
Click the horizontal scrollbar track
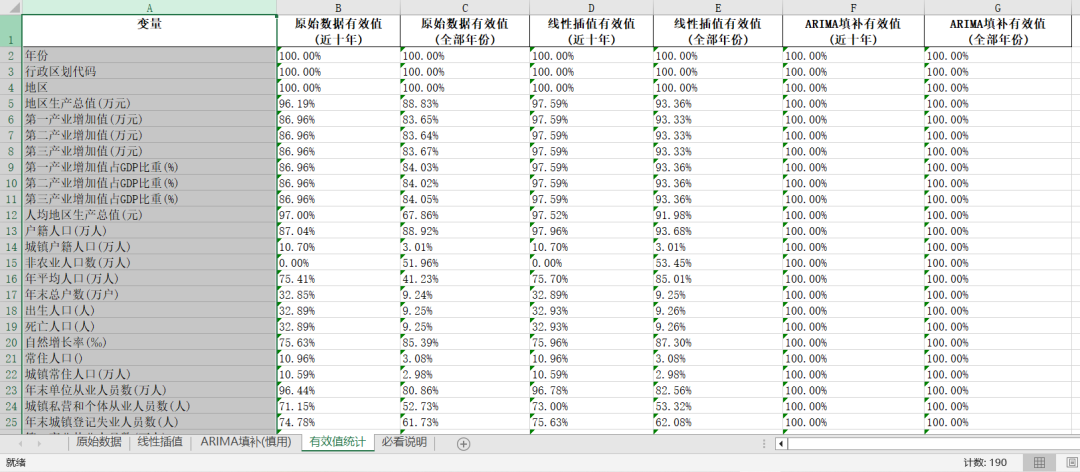pos(933,444)
